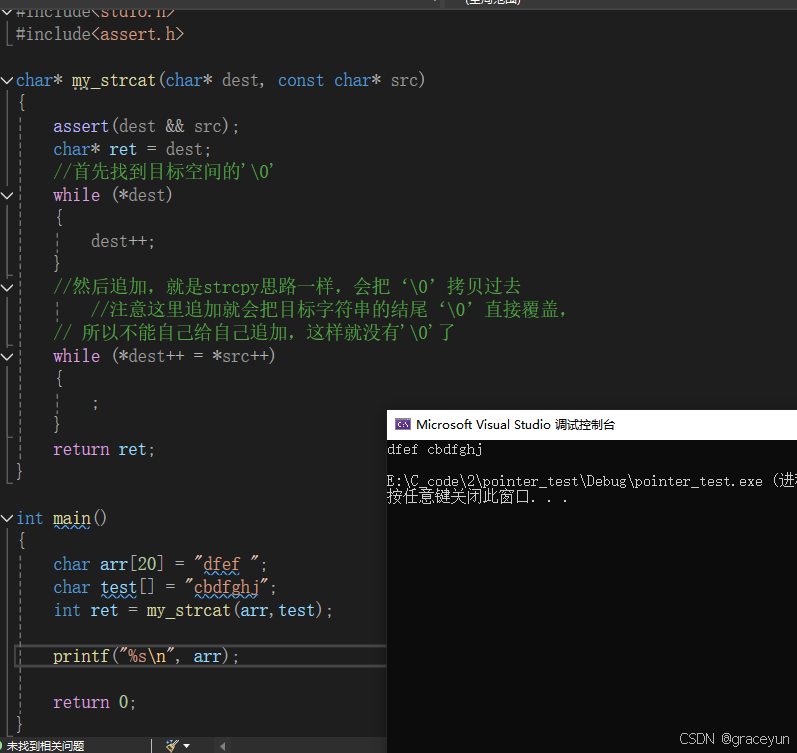This screenshot has width=797, height=753.
Task: Click the 'const char* src' parameter
Action: [348, 80]
